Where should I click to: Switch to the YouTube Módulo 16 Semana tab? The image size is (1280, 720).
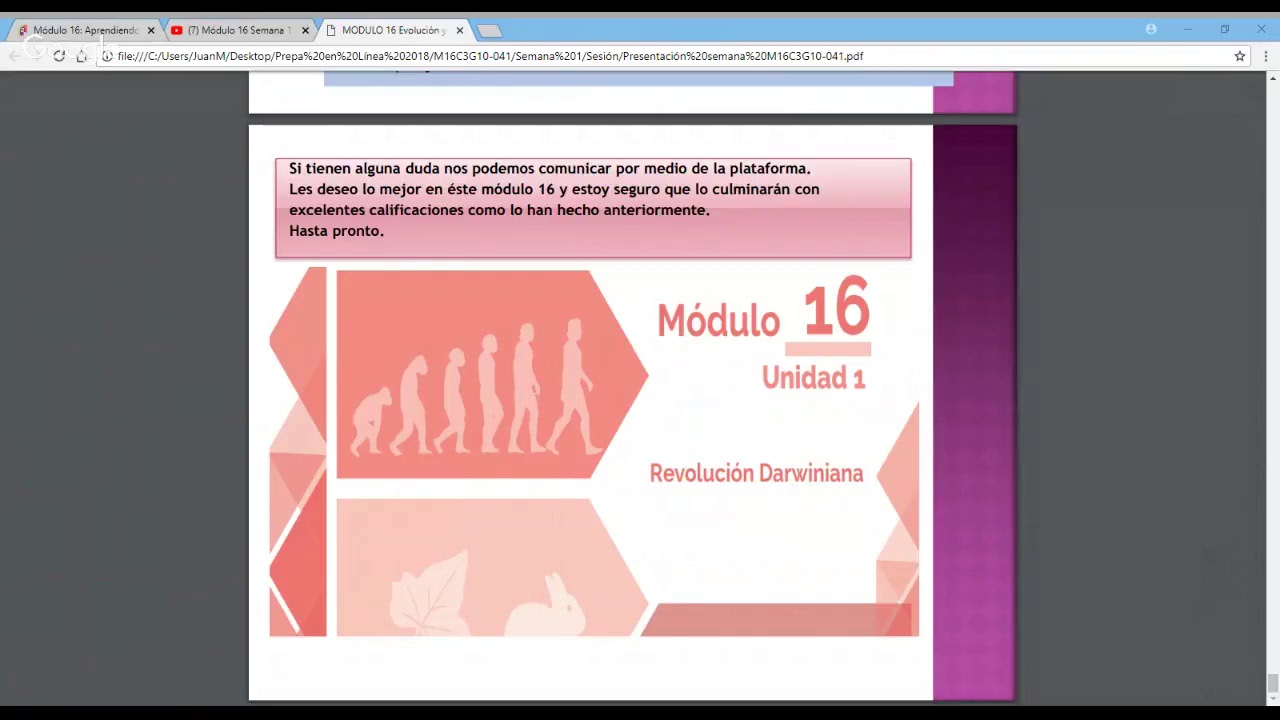click(238, 30)
